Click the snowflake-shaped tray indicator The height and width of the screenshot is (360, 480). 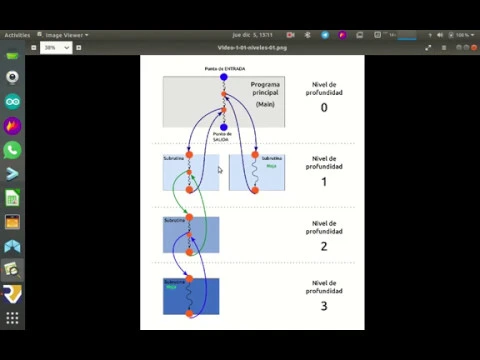click(x=308, y=35)
